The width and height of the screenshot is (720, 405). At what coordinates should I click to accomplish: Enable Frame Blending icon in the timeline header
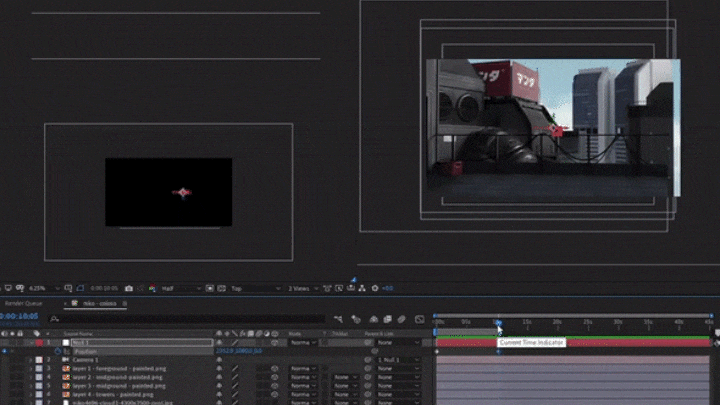pyautogui.click(x=388, y=319)
